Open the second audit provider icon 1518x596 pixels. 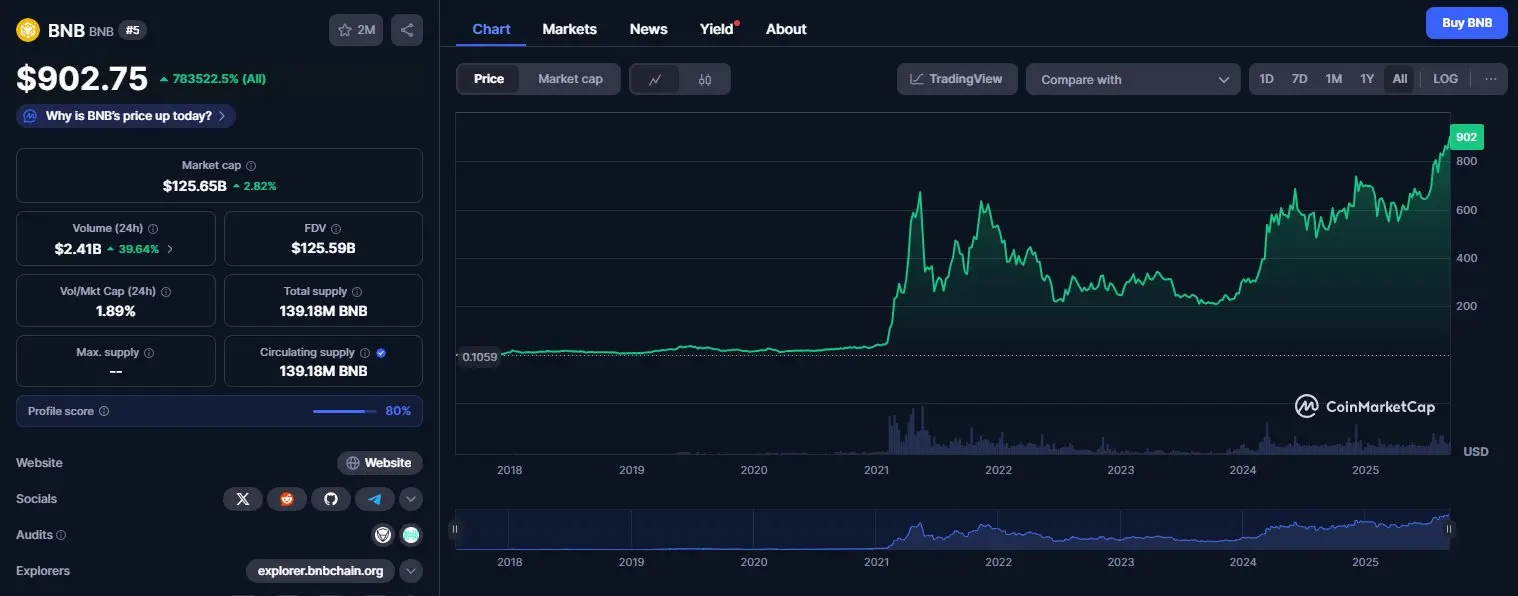click(x=411, y=535)
